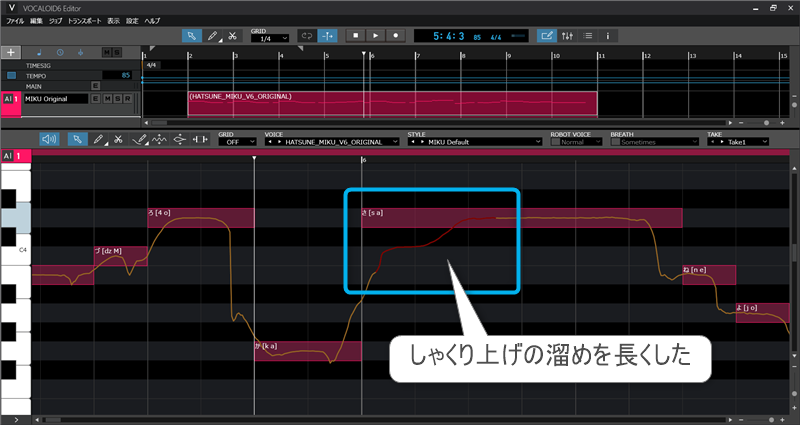Open the musical editor view icon
This screenshot has width=800, height=425.
click(547, 36)
